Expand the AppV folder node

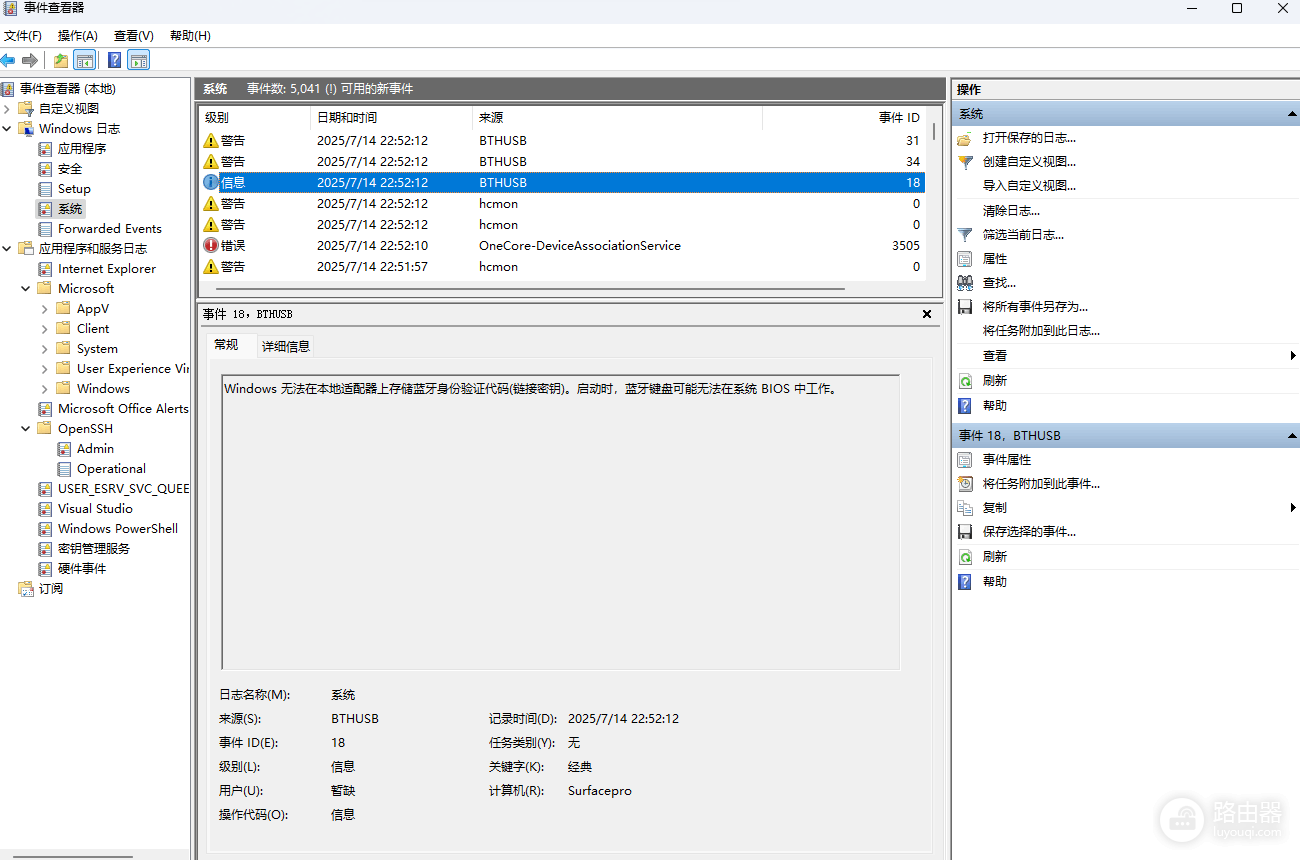click(x=45, y=309)
